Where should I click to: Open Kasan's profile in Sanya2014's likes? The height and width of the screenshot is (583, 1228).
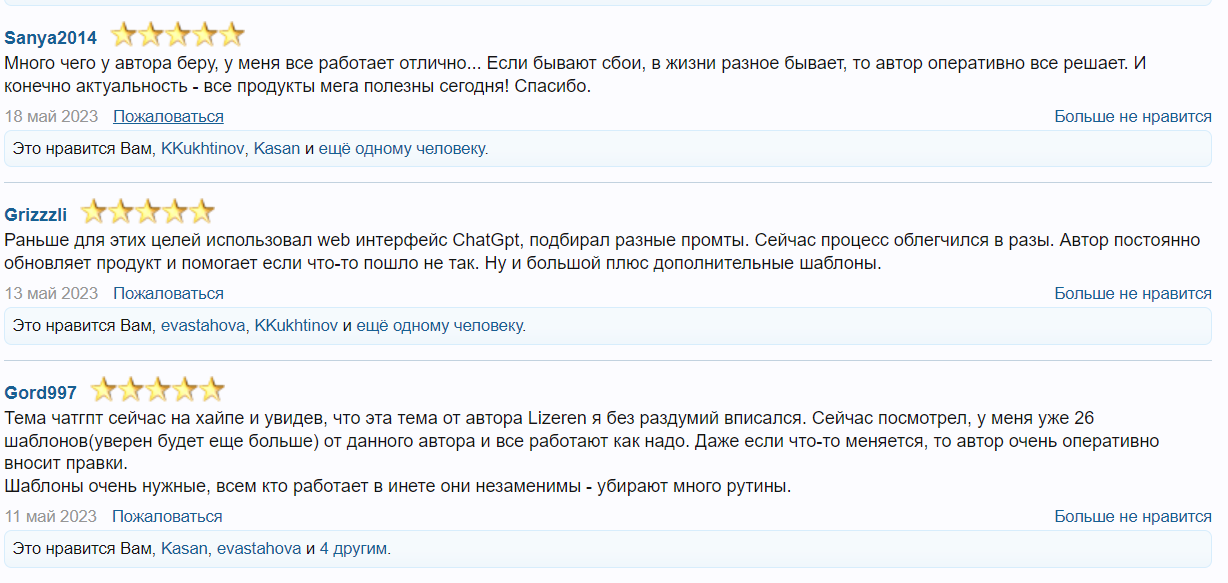[277, 149]
